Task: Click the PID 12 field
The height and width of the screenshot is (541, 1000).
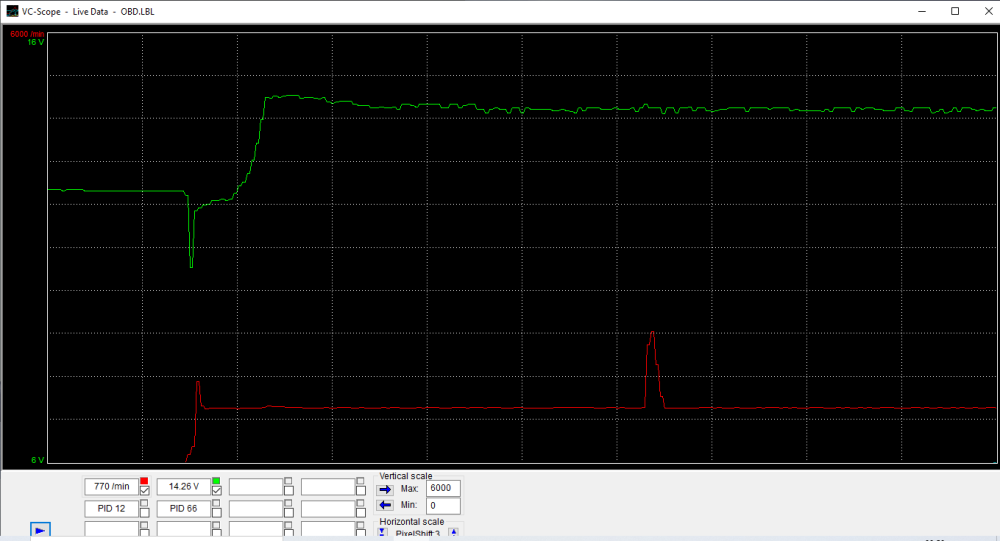Action: click(x=112, y=508)
